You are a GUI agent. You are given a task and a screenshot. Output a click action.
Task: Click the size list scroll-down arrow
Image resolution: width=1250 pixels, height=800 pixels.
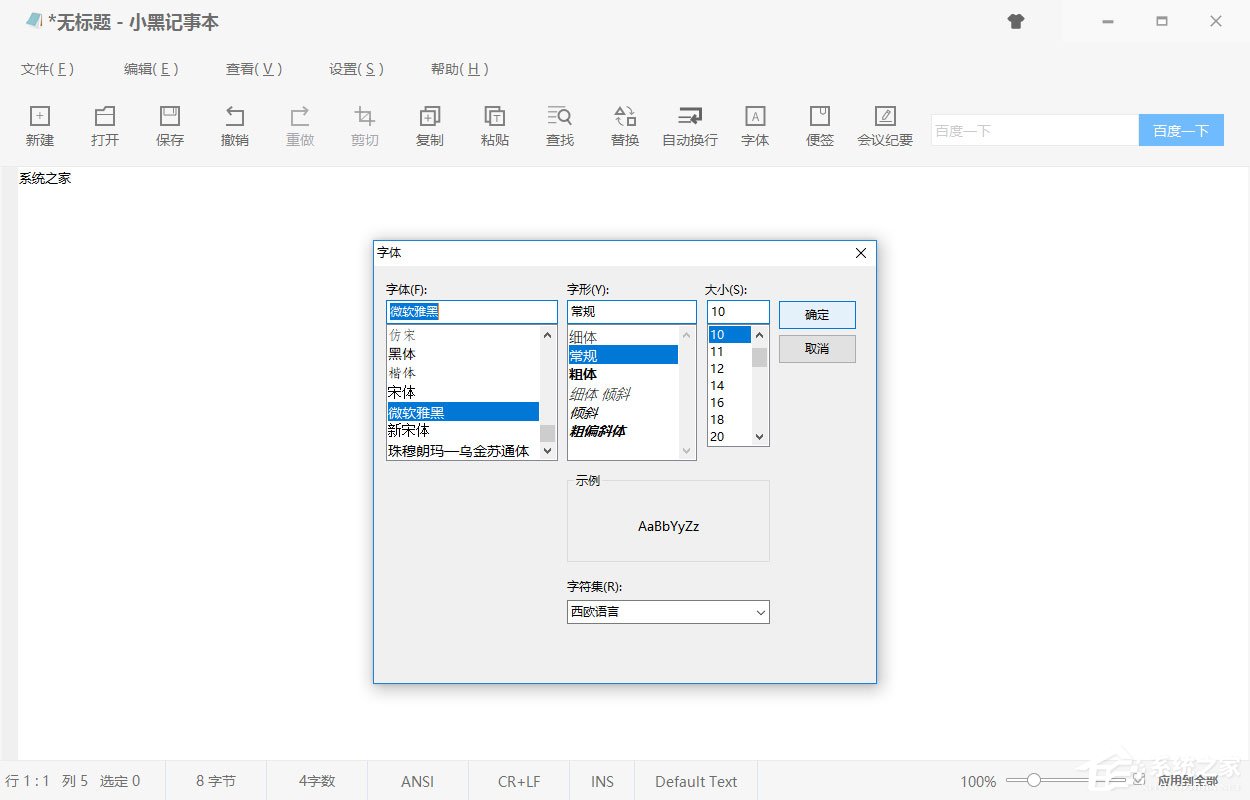click(x=759, y=437)
